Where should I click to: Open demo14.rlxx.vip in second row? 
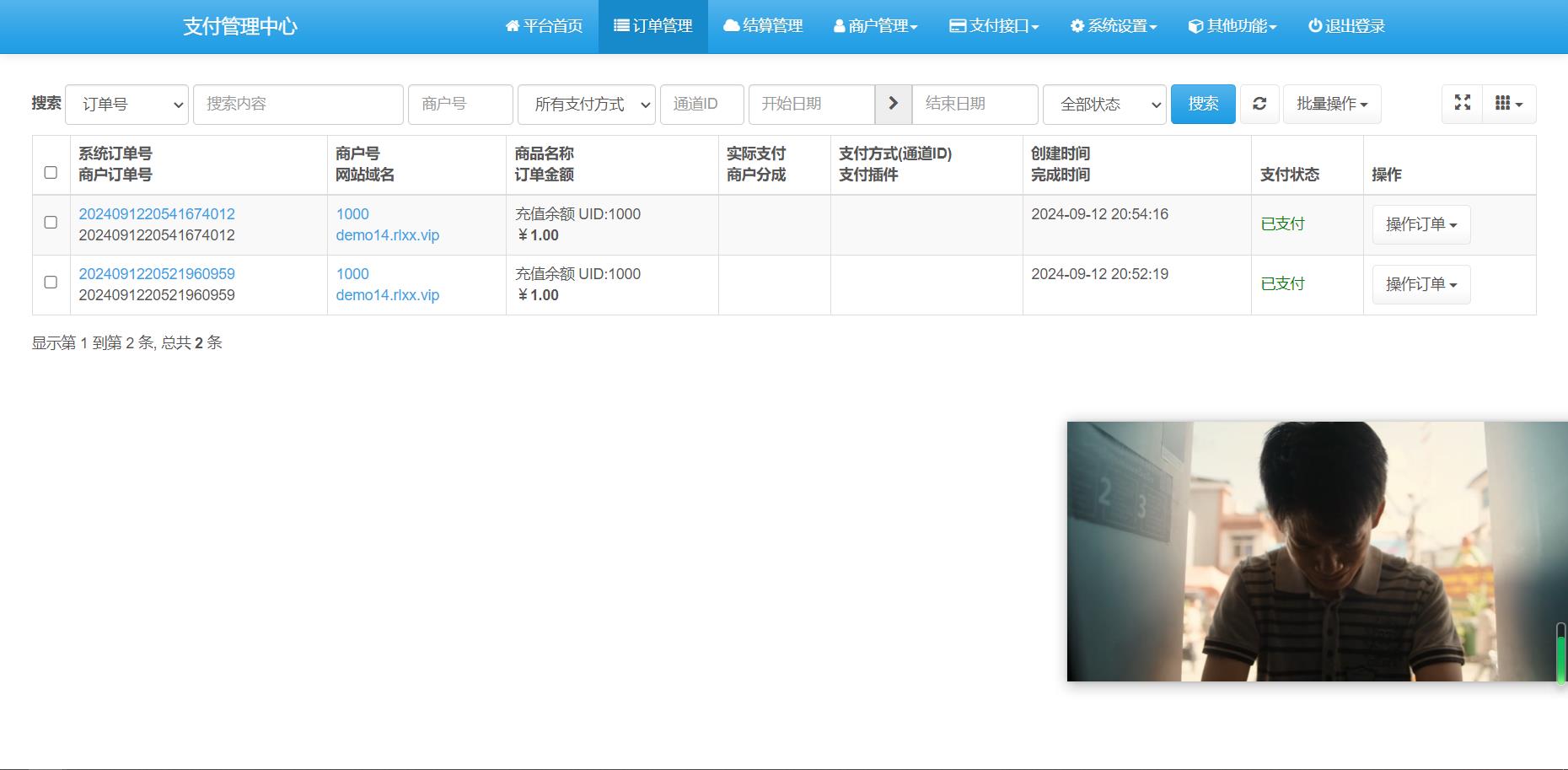(x=388, y=295)
